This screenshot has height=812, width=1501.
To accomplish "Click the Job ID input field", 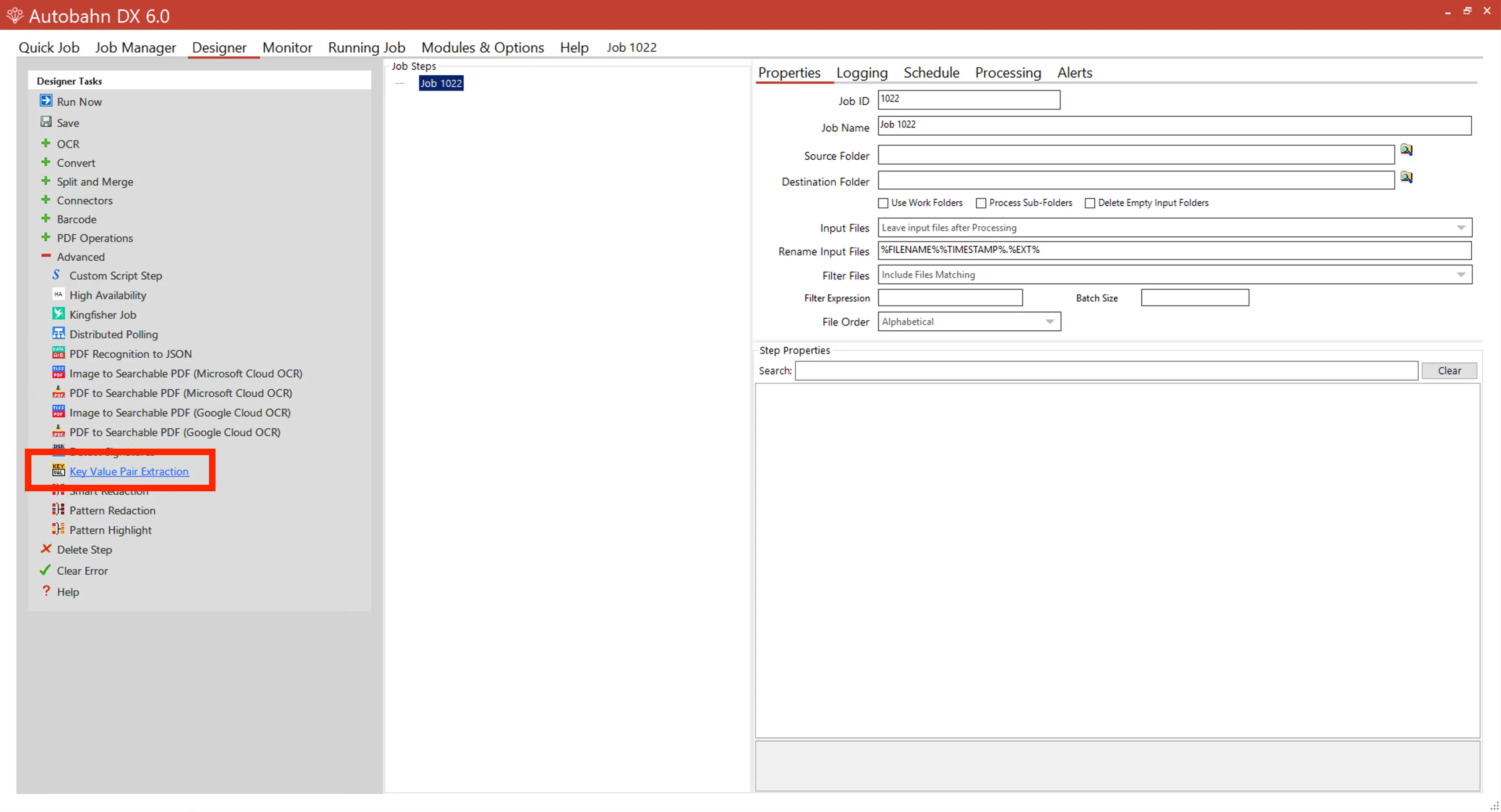I will click(969, 100).
